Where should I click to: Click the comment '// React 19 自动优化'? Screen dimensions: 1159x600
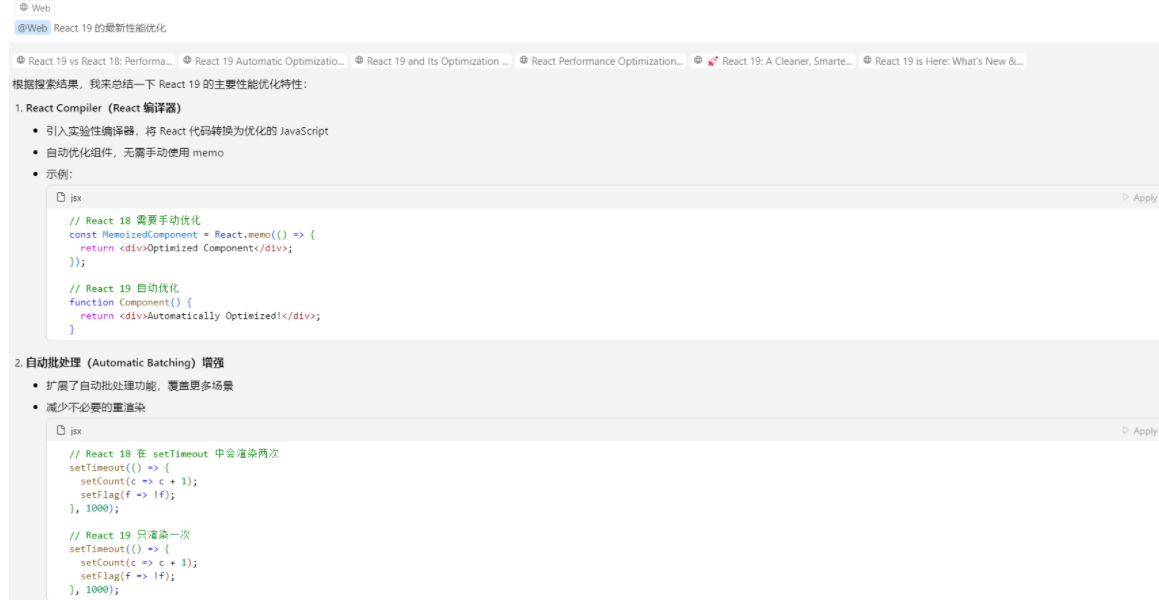pyautogui.click(x=124, y=288)
